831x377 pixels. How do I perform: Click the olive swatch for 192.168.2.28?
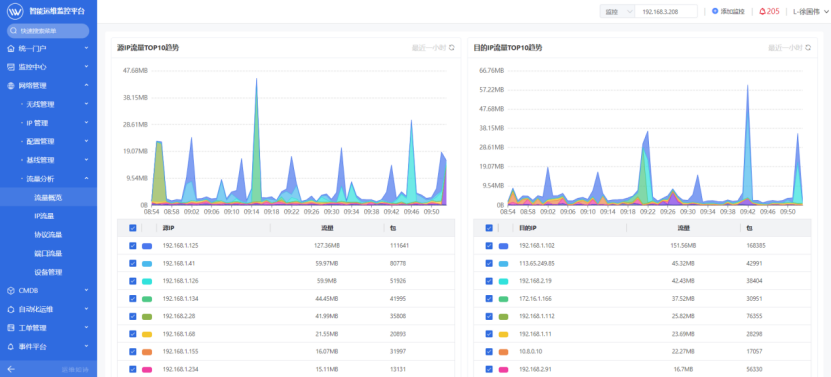pos(147,317)
